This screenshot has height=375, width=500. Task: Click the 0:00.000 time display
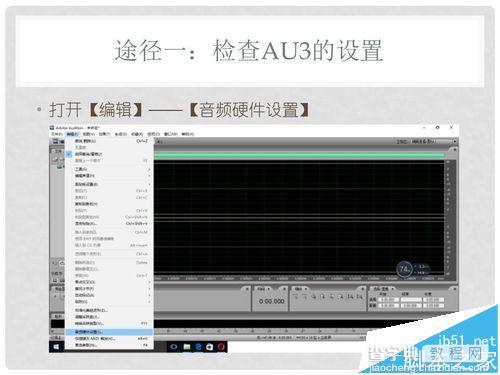272,301
